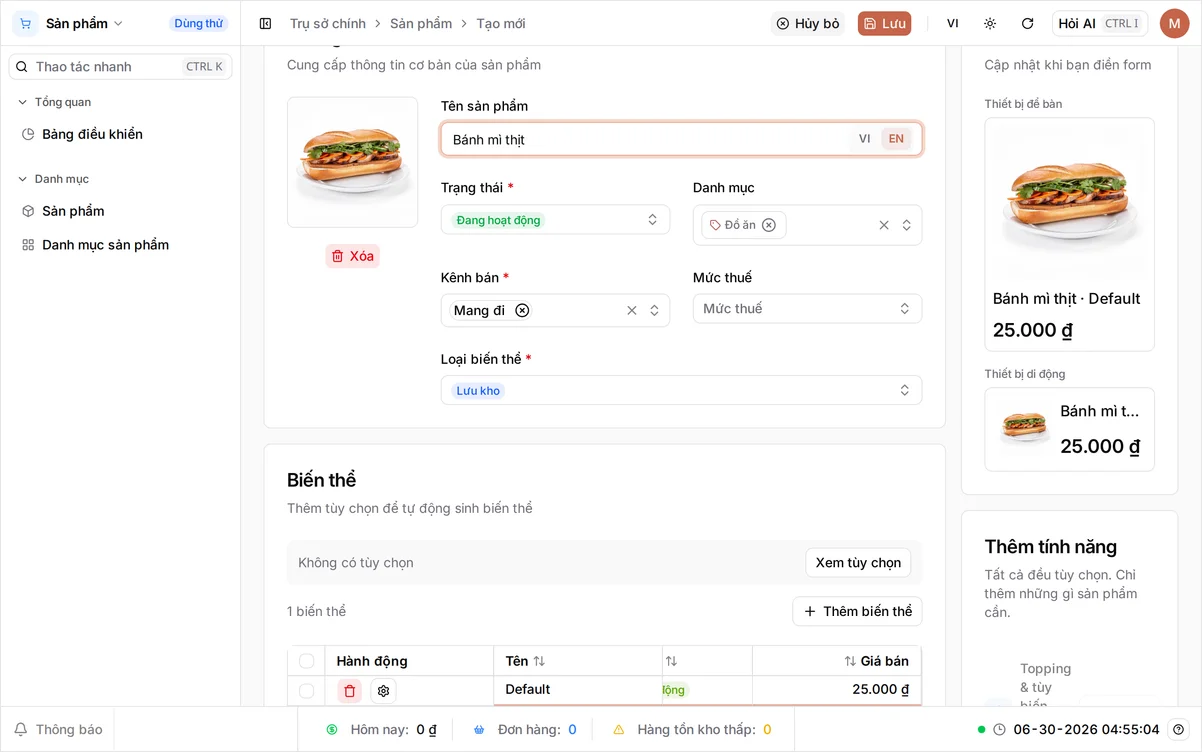Open the help icon in status bar
This screenshot has width=1202, height=752.
coord(1179,730)
